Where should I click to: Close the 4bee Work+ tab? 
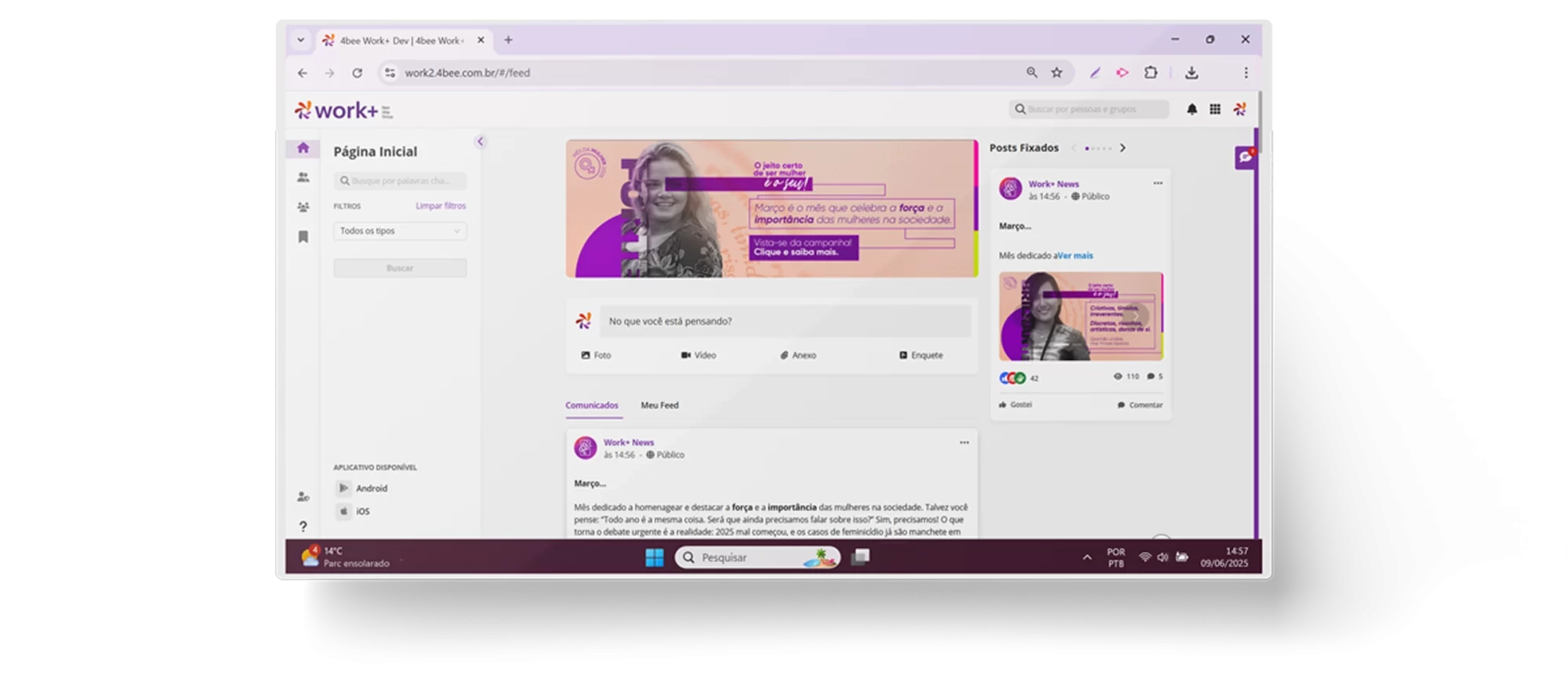481,40
